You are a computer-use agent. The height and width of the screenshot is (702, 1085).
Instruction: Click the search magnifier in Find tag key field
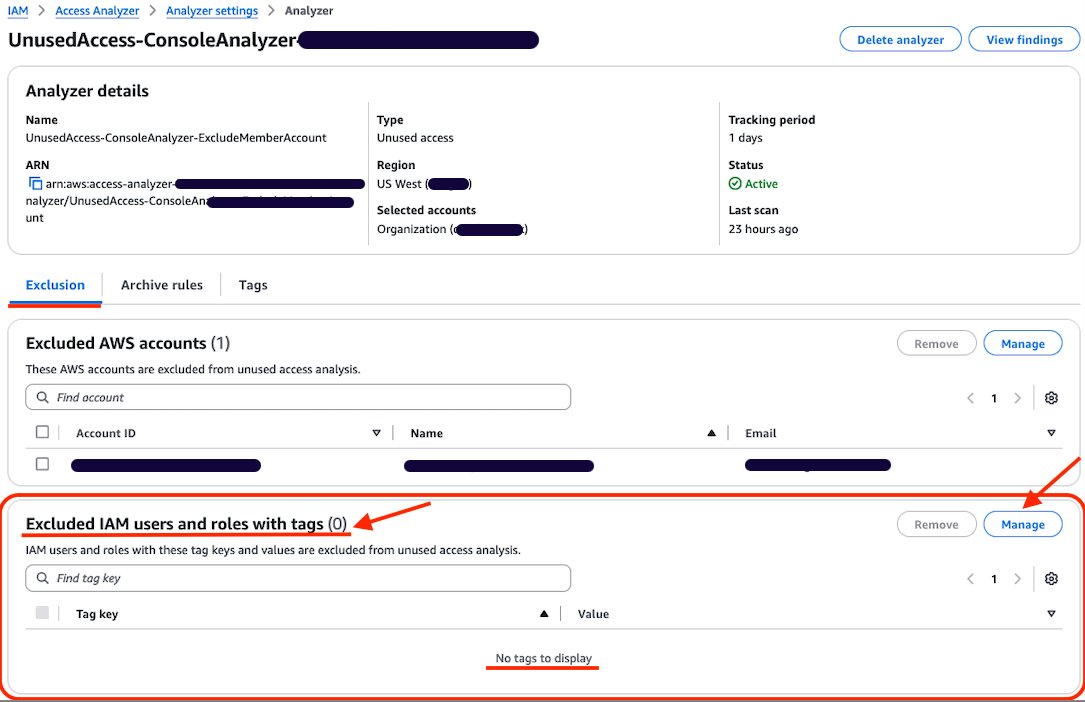[41, 577]
